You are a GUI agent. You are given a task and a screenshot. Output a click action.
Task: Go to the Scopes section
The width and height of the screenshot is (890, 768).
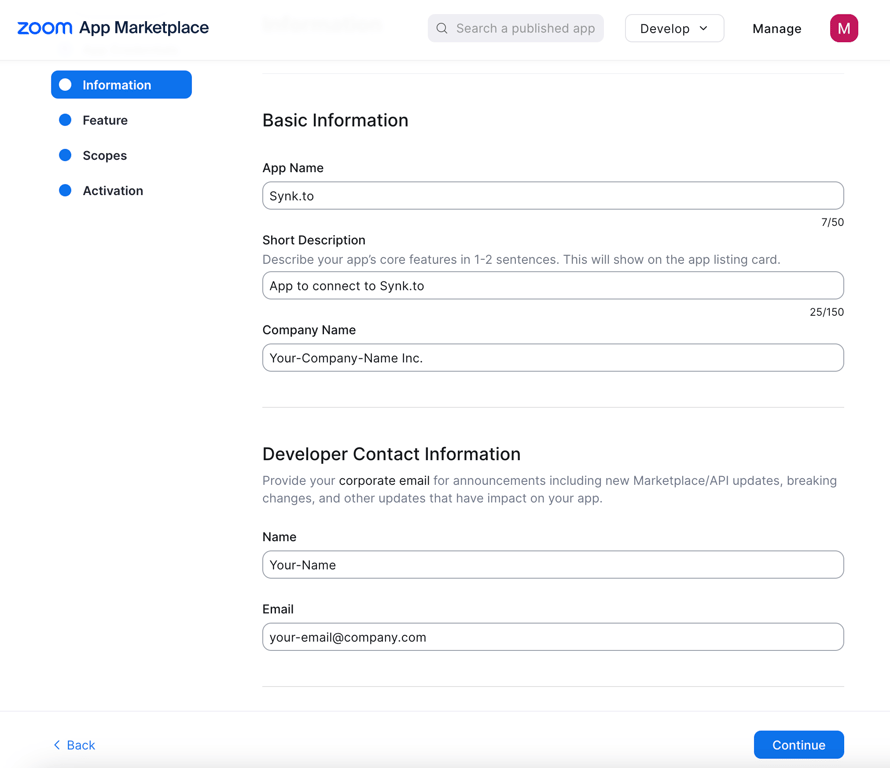click(105, 155)
